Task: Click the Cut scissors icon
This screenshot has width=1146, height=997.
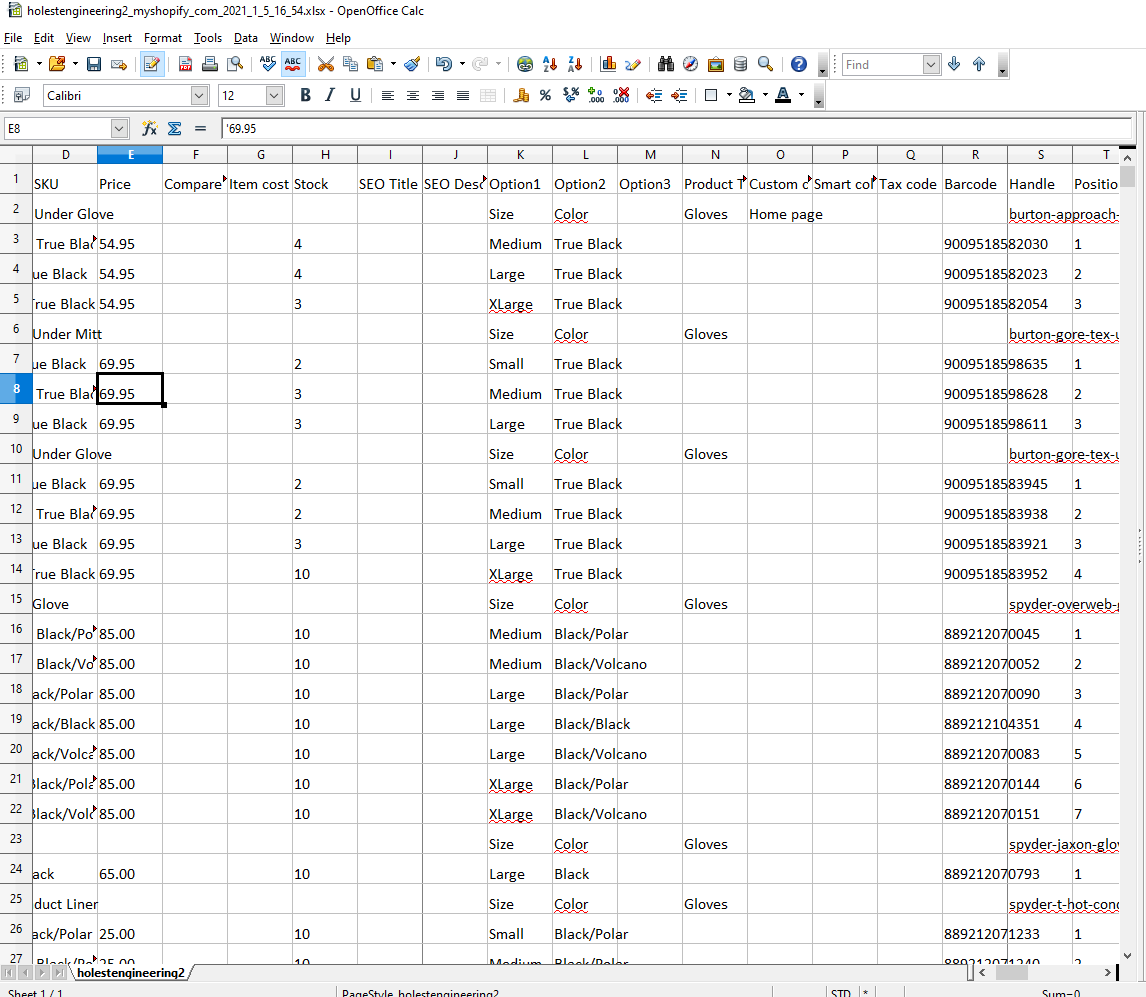Action: coord(325,64)
